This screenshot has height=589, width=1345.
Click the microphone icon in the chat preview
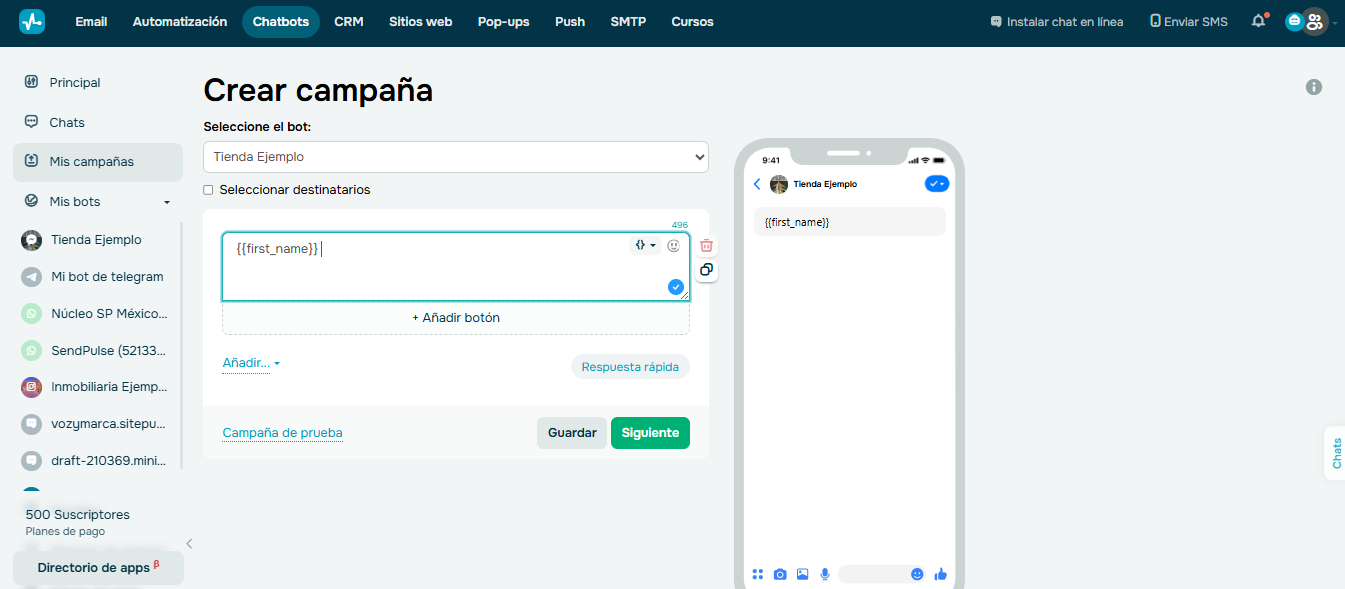click(x=825, y=574)
